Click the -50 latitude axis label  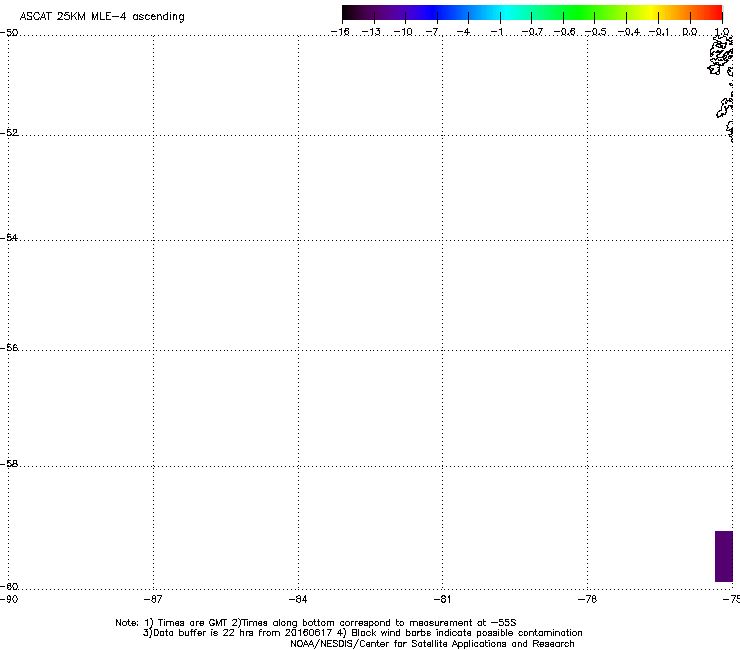point(9,33)
